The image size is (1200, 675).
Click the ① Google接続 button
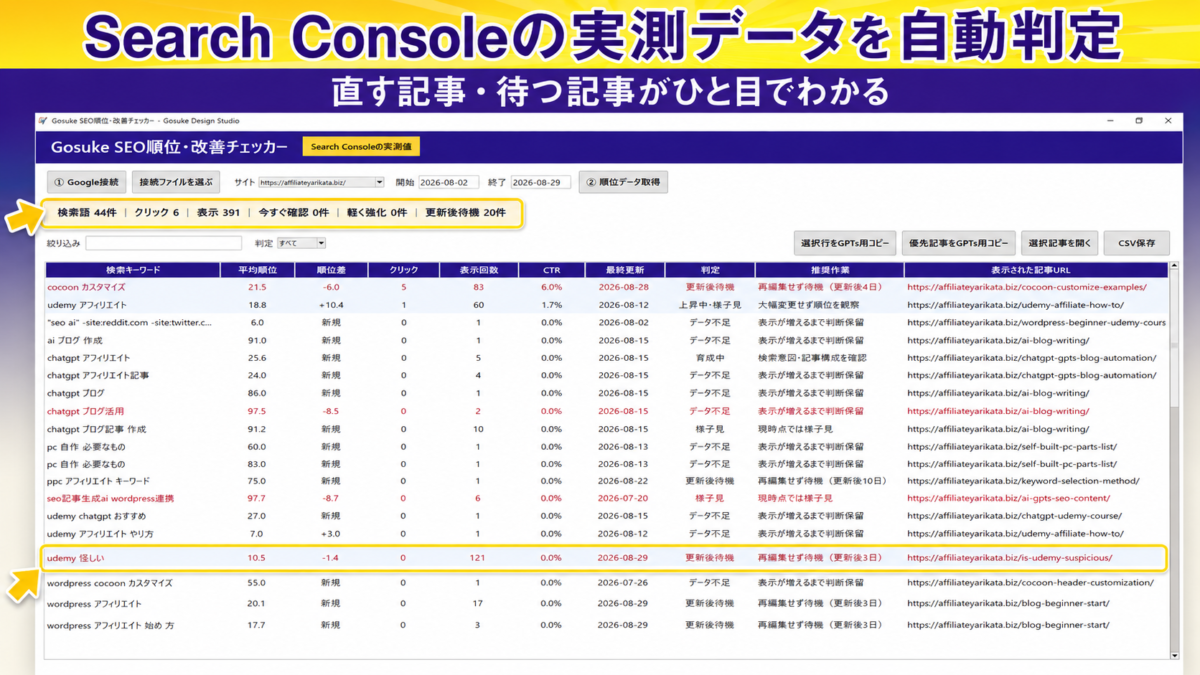[x=87, y=182]
